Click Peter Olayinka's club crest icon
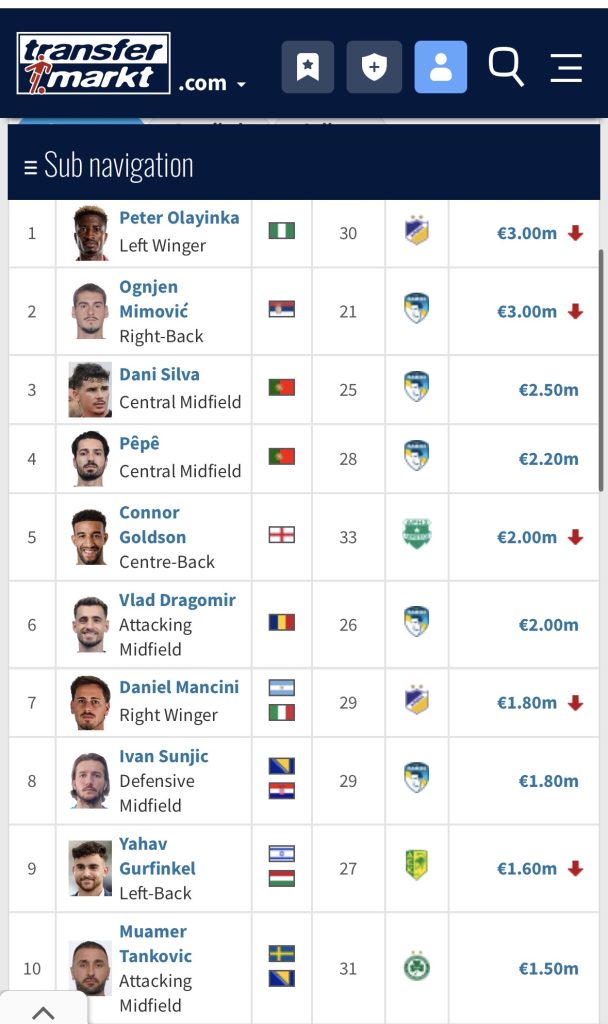This screenshot has width=608, height=1024. click(x=416, y=232)
